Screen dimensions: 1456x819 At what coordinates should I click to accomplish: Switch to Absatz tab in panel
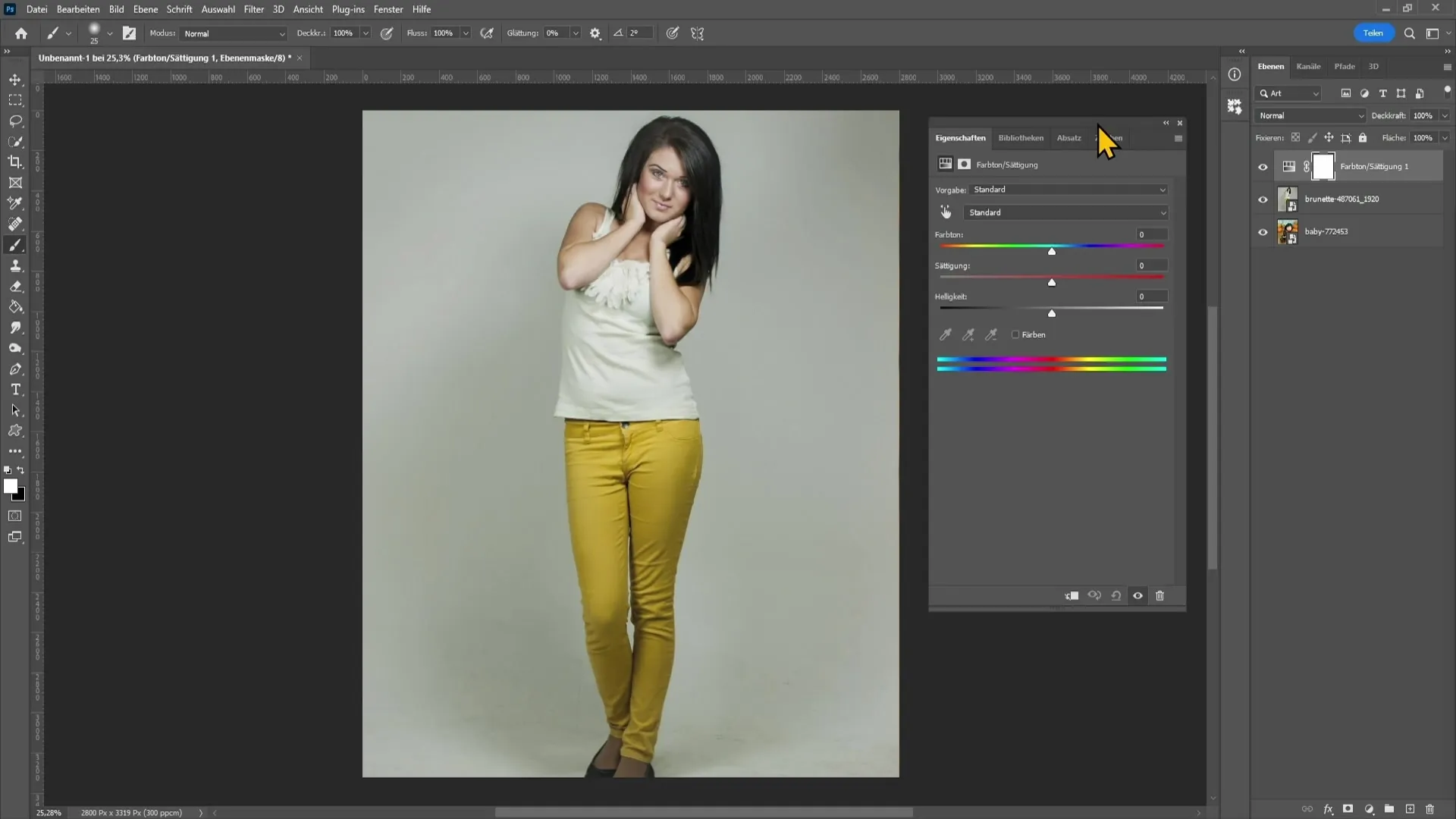coord(1068,137)
